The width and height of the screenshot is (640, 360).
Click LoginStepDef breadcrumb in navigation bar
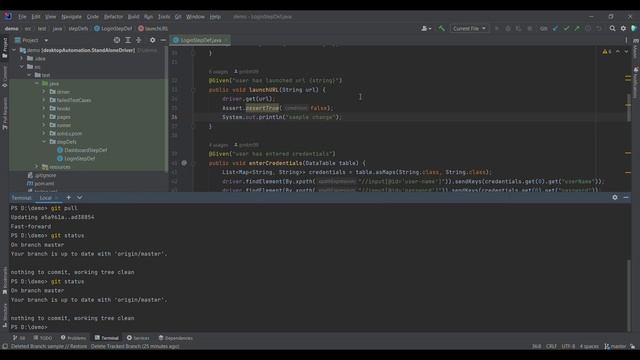pyautogui.click(x=113, y=29)
